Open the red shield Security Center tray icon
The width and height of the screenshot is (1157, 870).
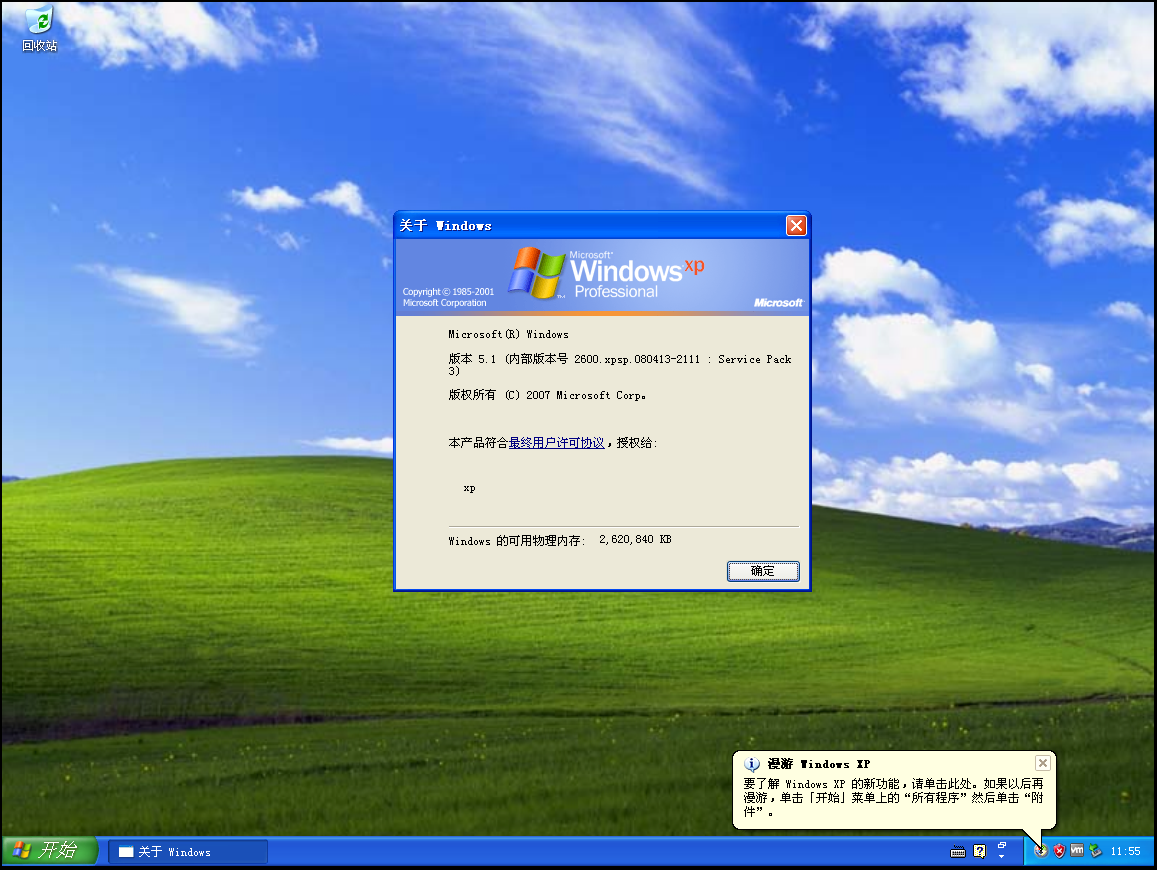pyautogui.click(x=1059, y=851)
